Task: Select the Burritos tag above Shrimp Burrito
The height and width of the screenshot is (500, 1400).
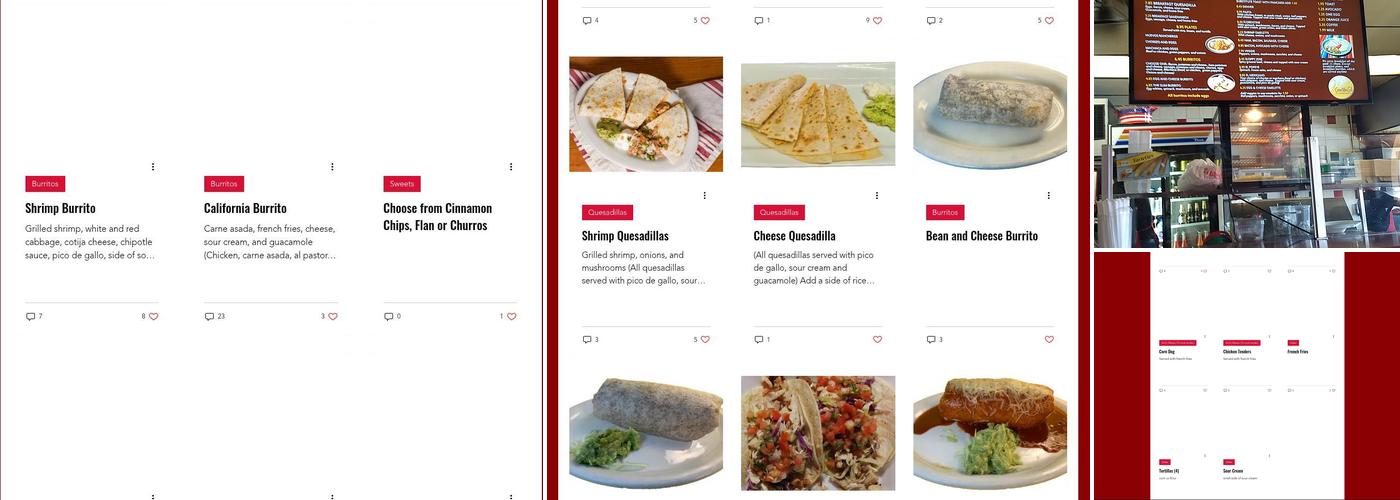Action: pyautogui.click(x=45, y=184)
